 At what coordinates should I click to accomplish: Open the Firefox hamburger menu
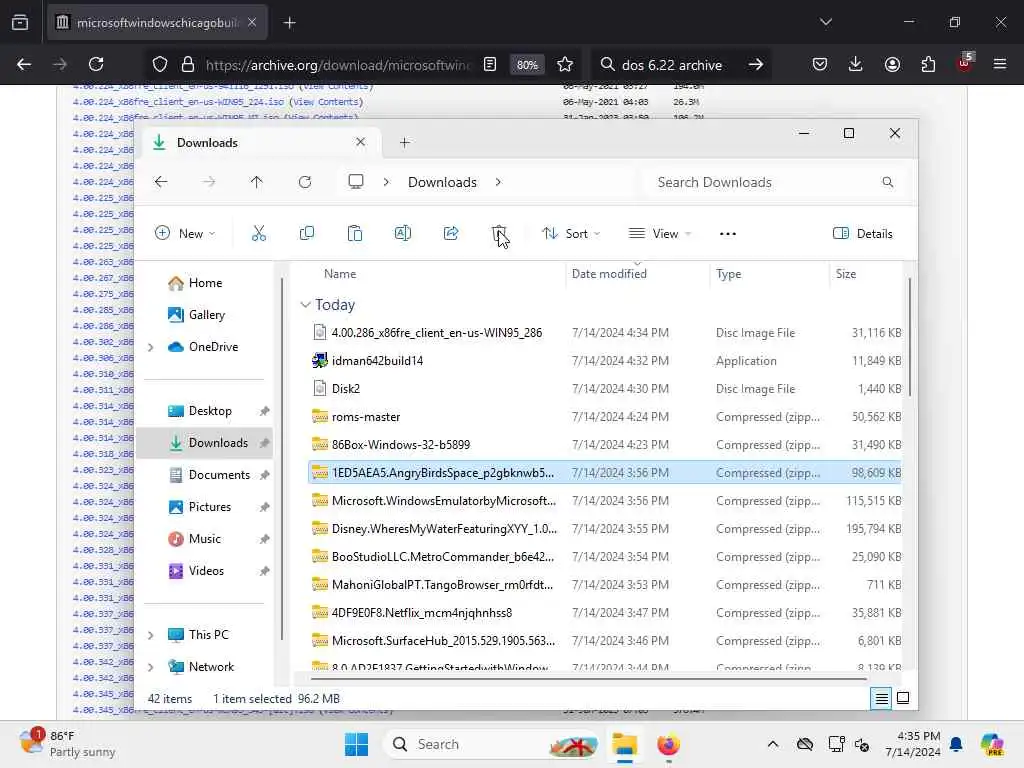(1000, 64)
